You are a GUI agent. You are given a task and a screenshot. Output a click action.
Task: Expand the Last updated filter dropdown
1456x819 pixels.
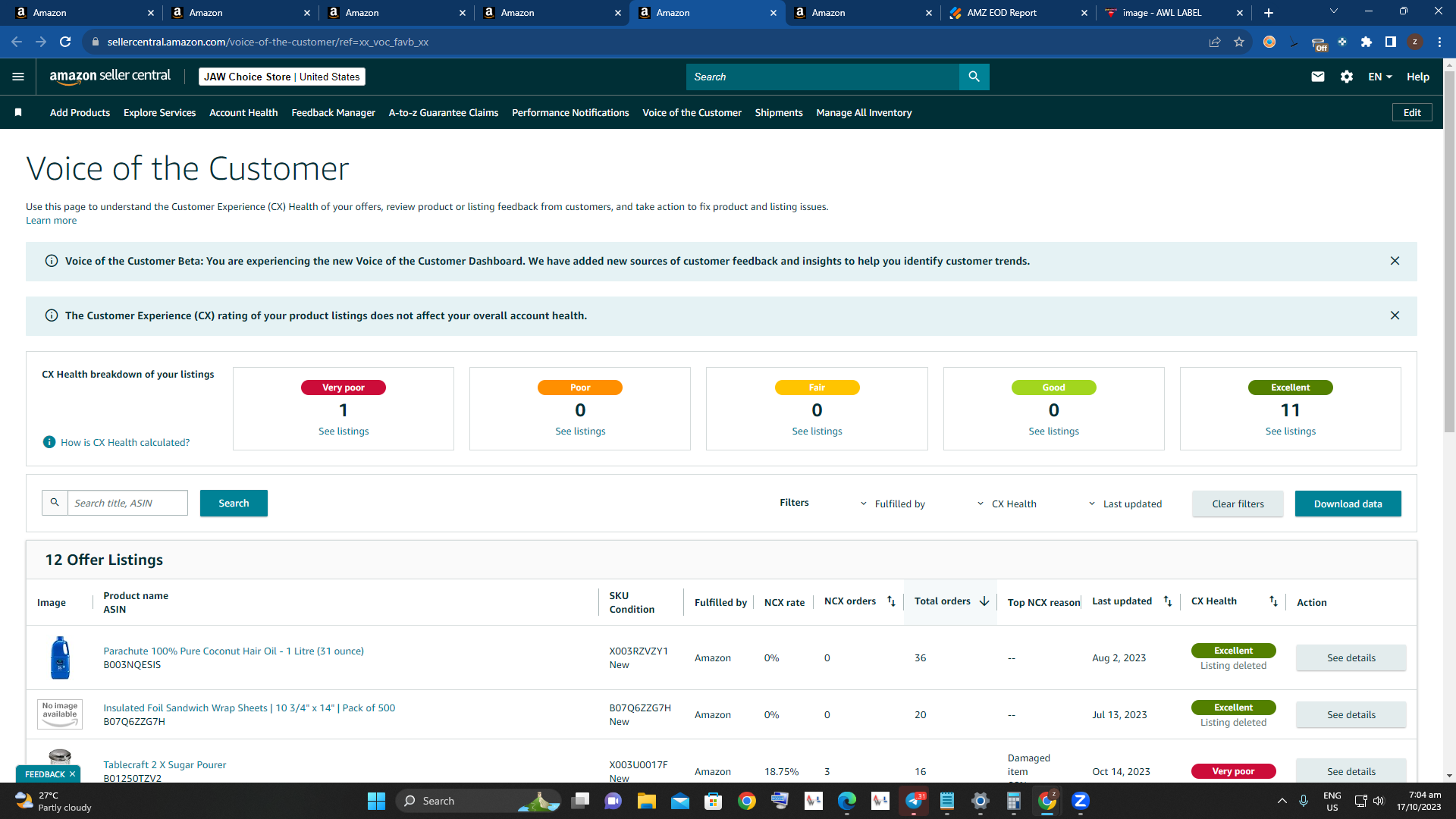point(1125,504)
